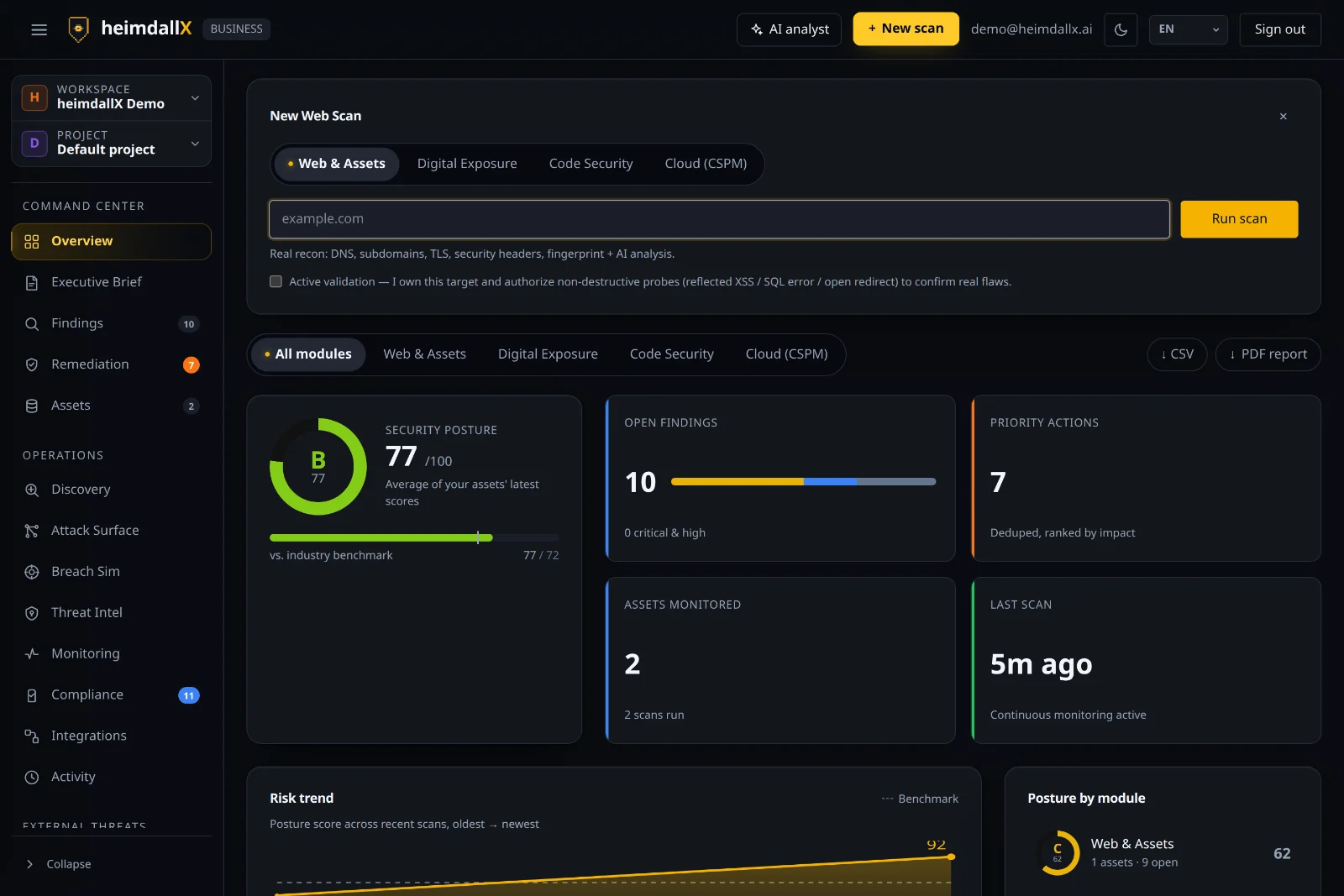
Task: Click the Findings magnifier icon
Action: [32, 324]
